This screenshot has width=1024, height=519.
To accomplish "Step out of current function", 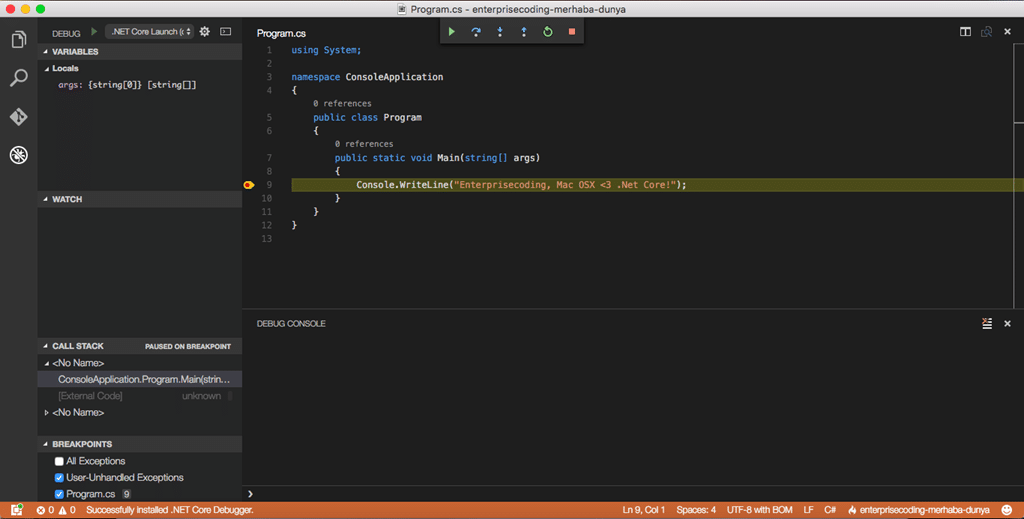I will pyautogui.click(x=524, y=31).
